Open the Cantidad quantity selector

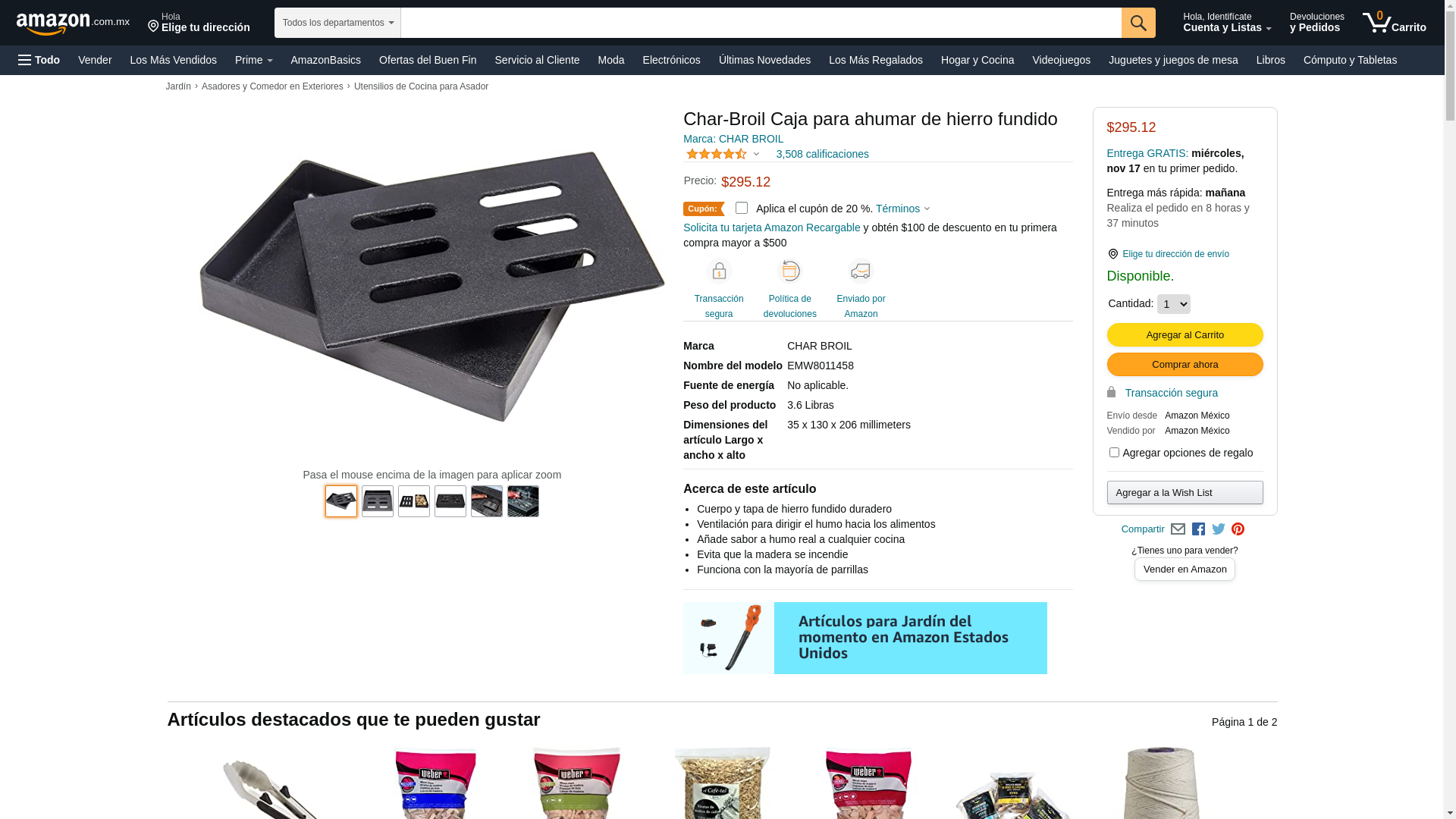[x=1173, y=304]
